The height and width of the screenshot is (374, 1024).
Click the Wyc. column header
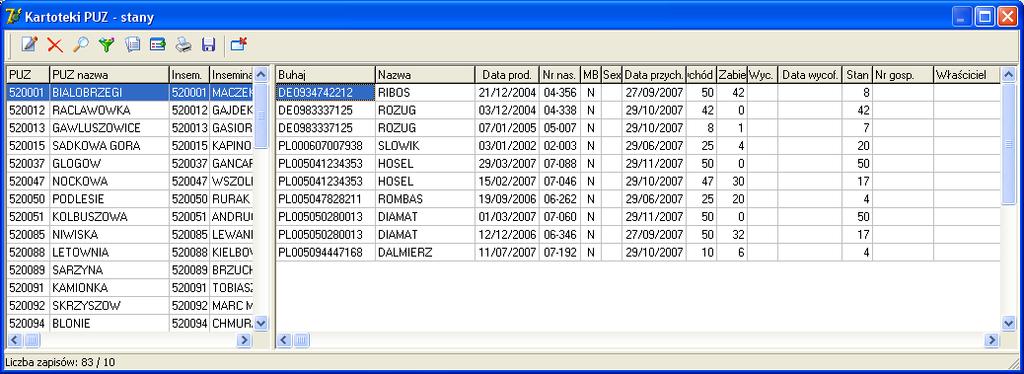[x=763, y=74]
